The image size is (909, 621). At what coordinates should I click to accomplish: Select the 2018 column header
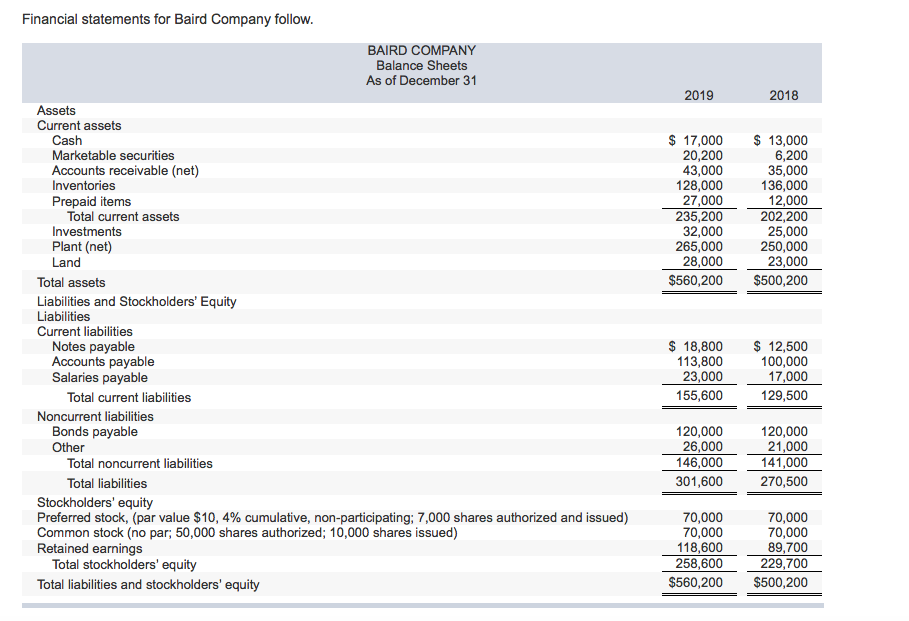coord(784,95)
